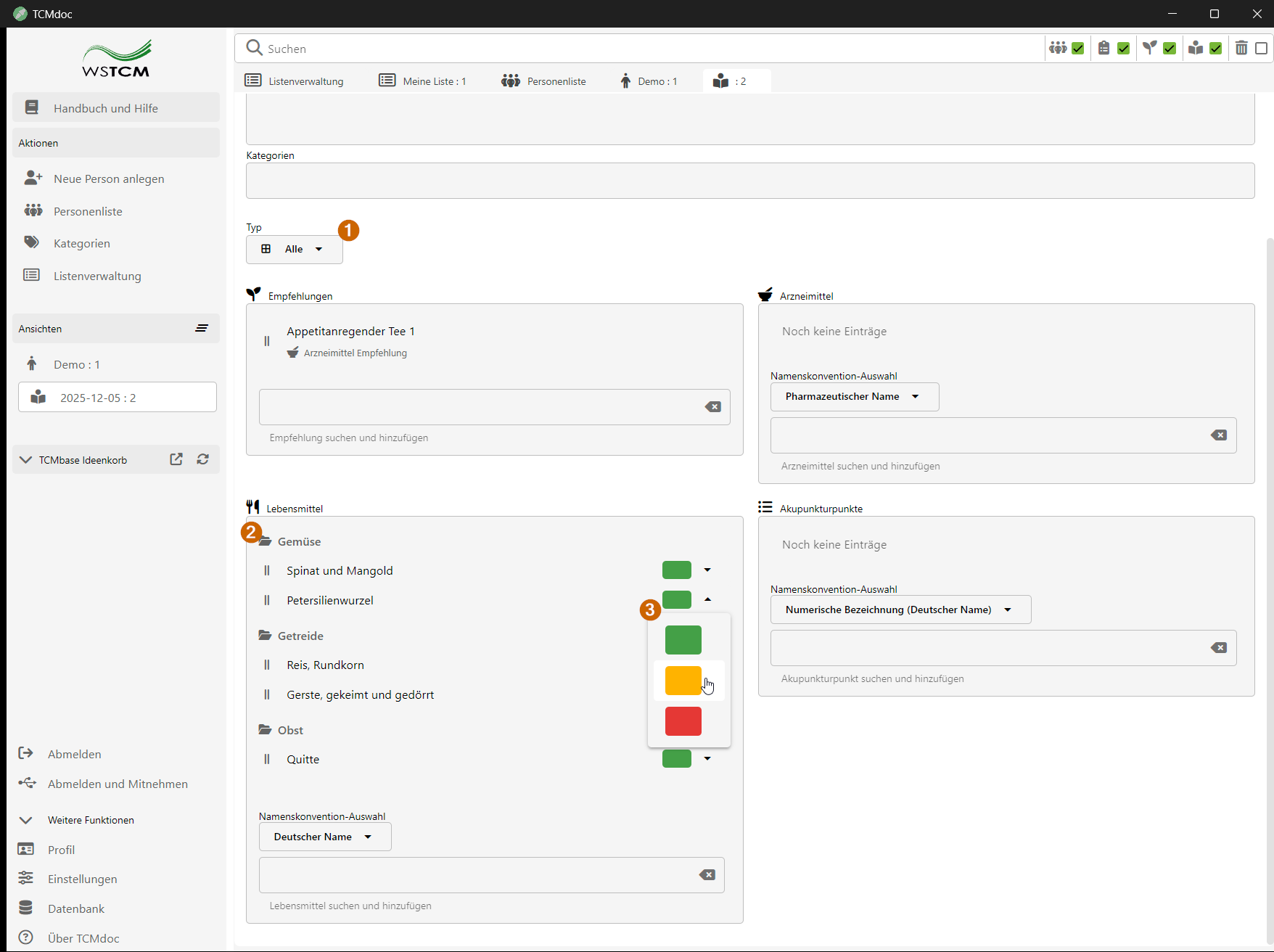The height and width of the screenshot is (952, 1274).
Task: Open TCMbase Ideenkorb in external window icon
Action: 176,459
